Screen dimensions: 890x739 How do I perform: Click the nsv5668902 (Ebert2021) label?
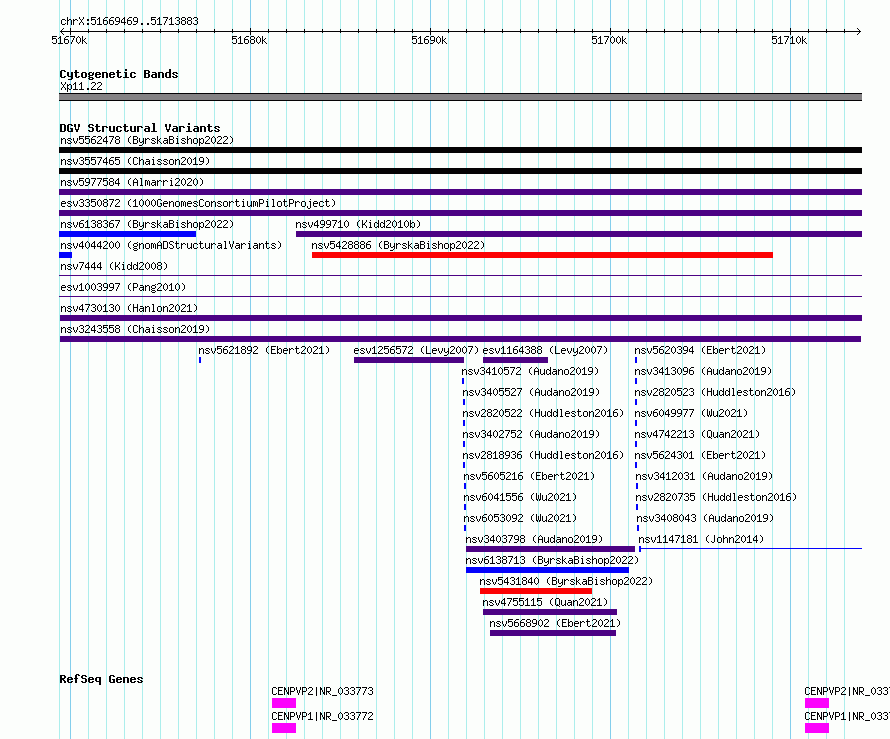(555, 623)
